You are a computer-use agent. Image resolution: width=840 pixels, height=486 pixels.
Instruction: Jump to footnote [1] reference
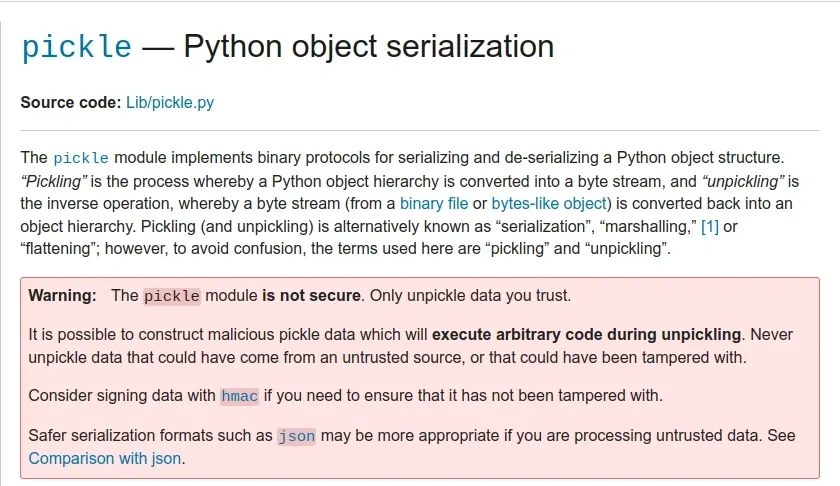[x=710, y=227]
